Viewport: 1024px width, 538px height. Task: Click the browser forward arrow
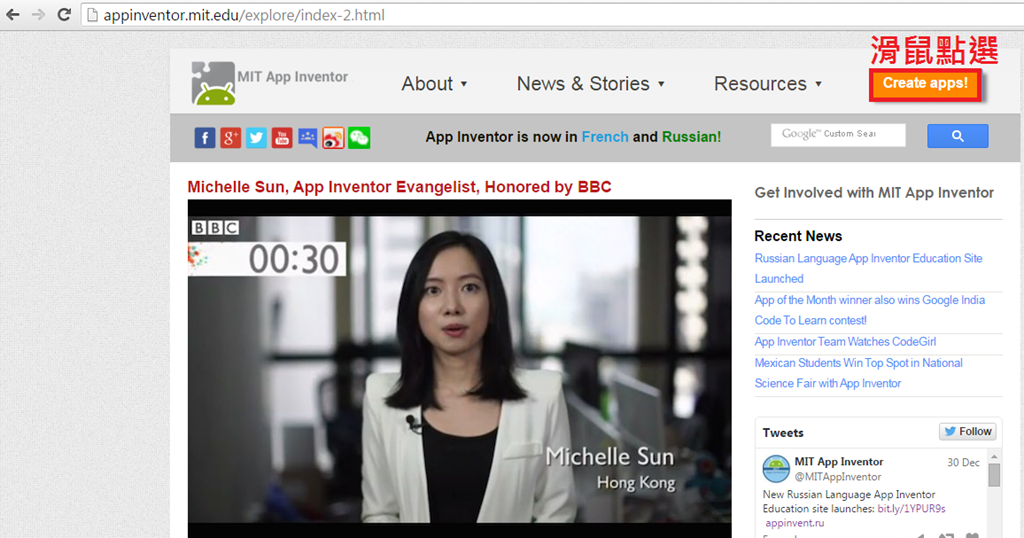(x=39, y=14)
